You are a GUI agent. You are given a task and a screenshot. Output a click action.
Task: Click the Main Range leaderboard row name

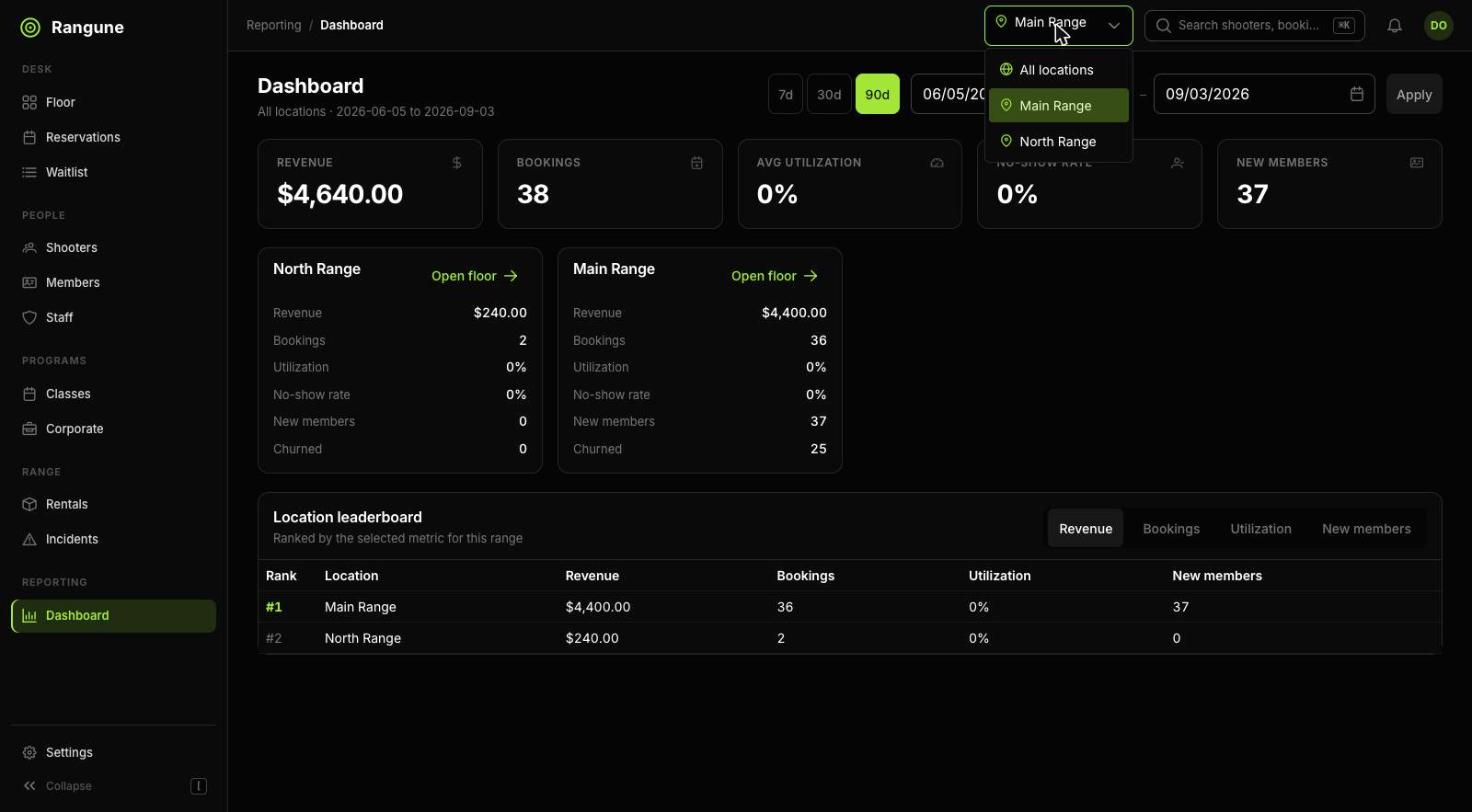click(360, 607)
